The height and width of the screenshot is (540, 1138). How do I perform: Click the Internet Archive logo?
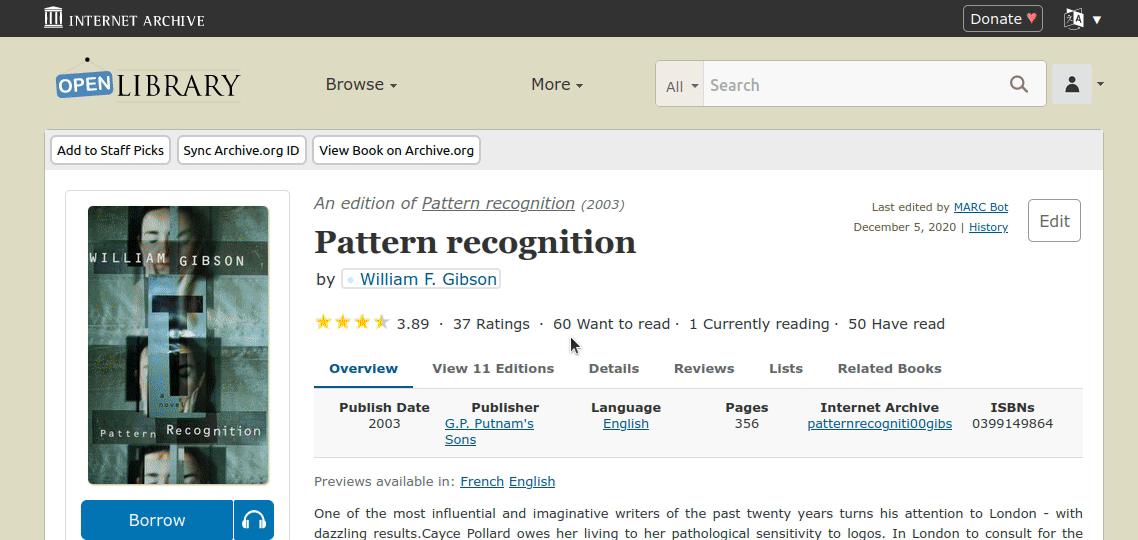click(x=124, y=18)
